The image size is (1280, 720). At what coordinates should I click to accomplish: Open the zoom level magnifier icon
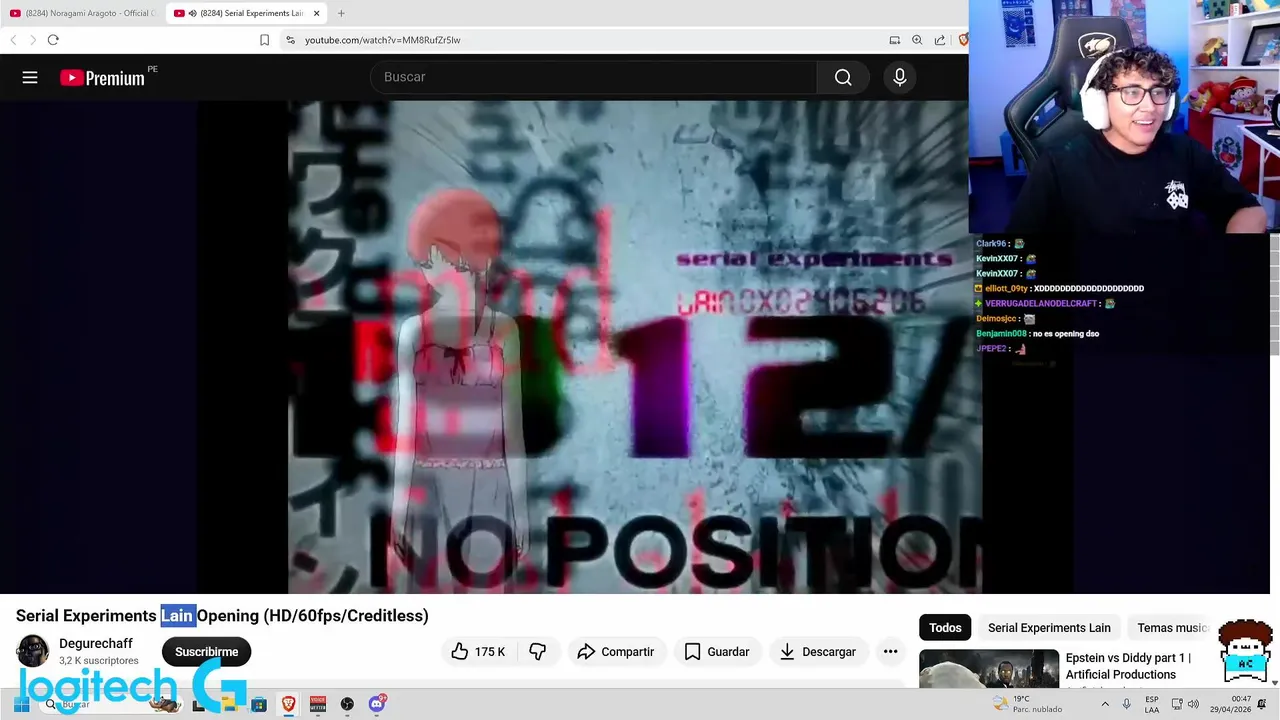tap(917, 40)
